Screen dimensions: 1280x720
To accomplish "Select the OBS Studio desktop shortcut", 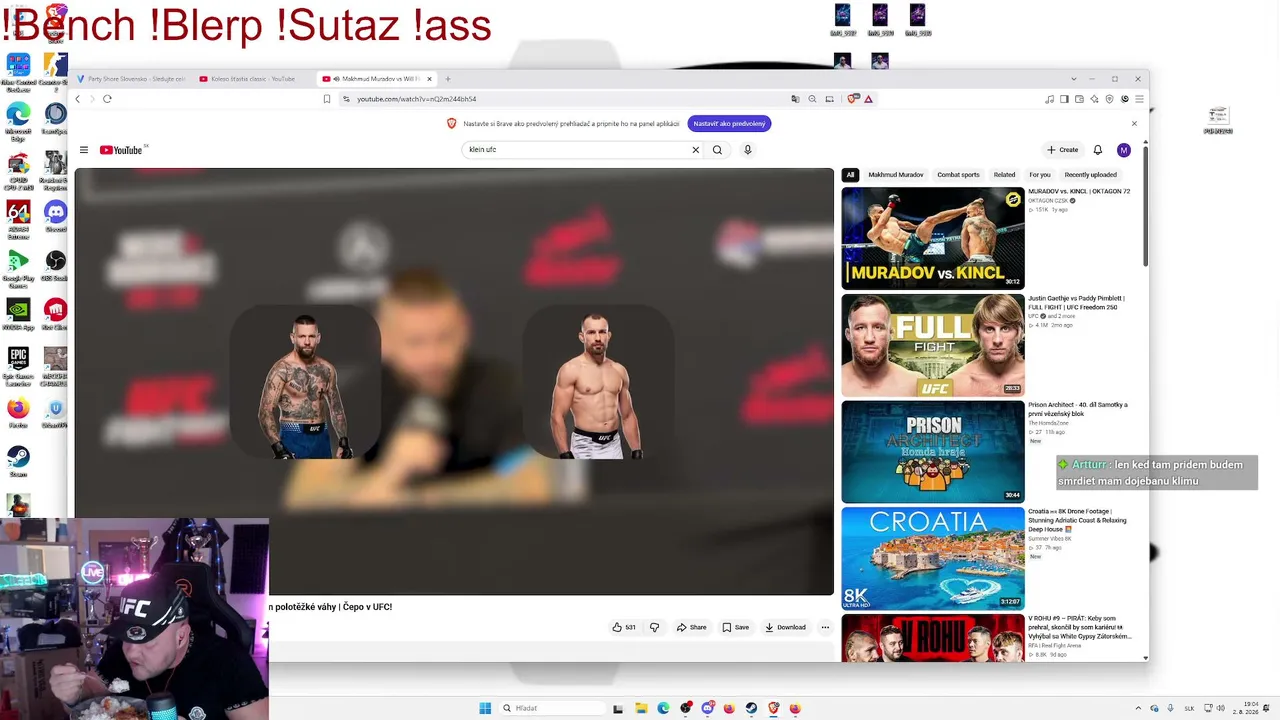I will 55,264.
